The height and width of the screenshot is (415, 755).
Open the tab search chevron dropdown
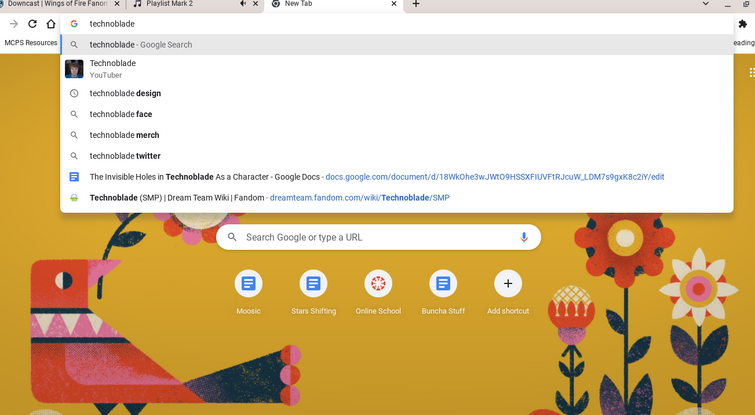coord(705,3)
